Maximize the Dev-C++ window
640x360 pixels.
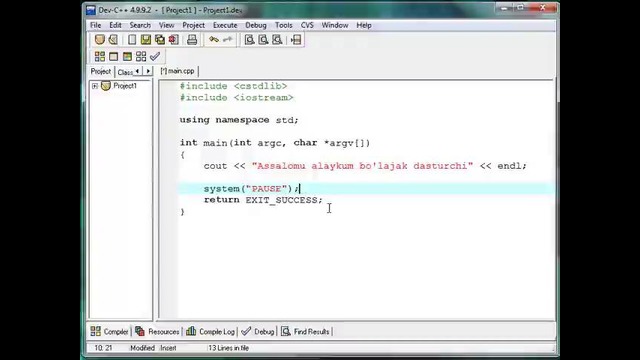520,8
